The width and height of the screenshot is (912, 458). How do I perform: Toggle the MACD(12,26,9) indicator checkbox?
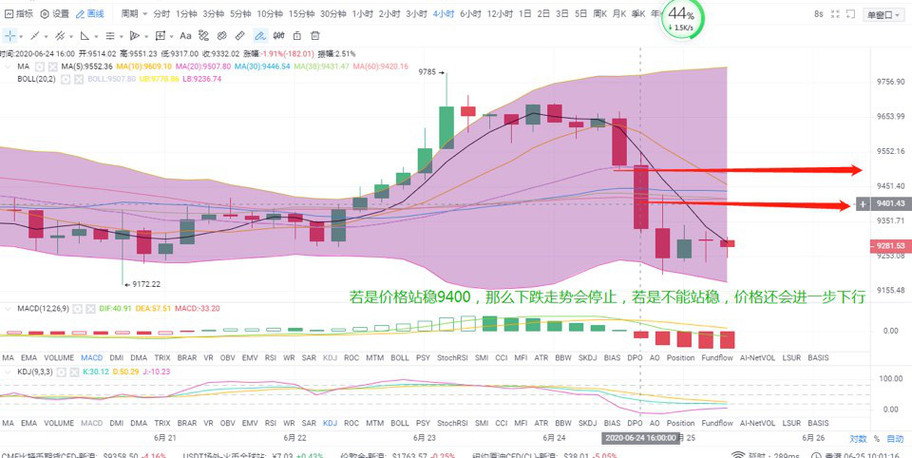[75, 309]
